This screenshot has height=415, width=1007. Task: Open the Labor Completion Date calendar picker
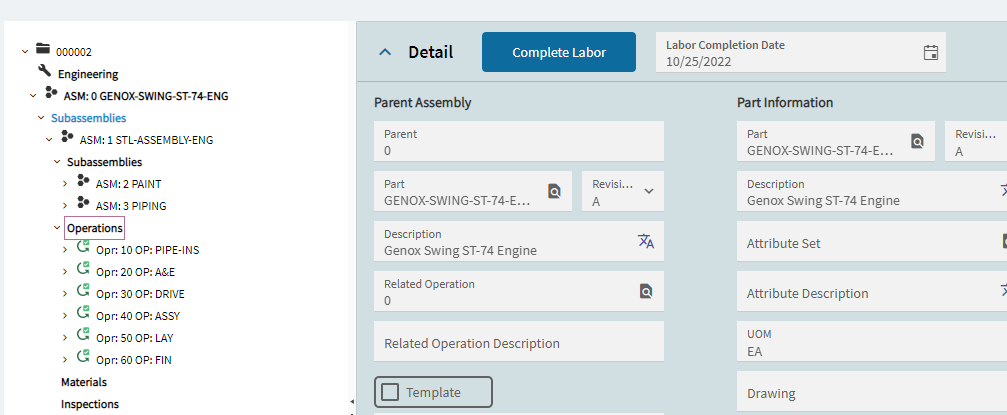pyautogui.click(x=930, y=52)
